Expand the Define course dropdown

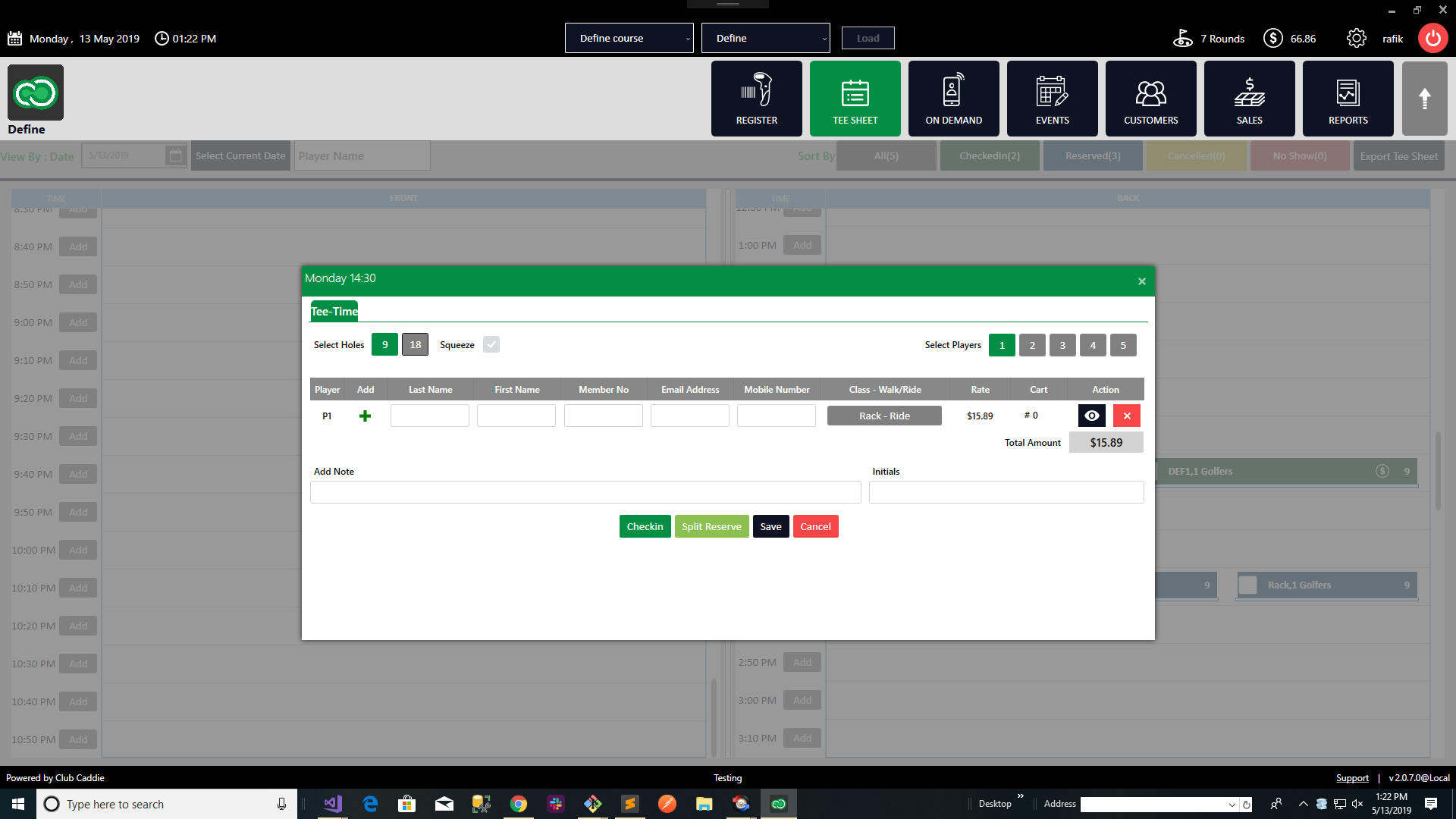(x=629, y=38)
